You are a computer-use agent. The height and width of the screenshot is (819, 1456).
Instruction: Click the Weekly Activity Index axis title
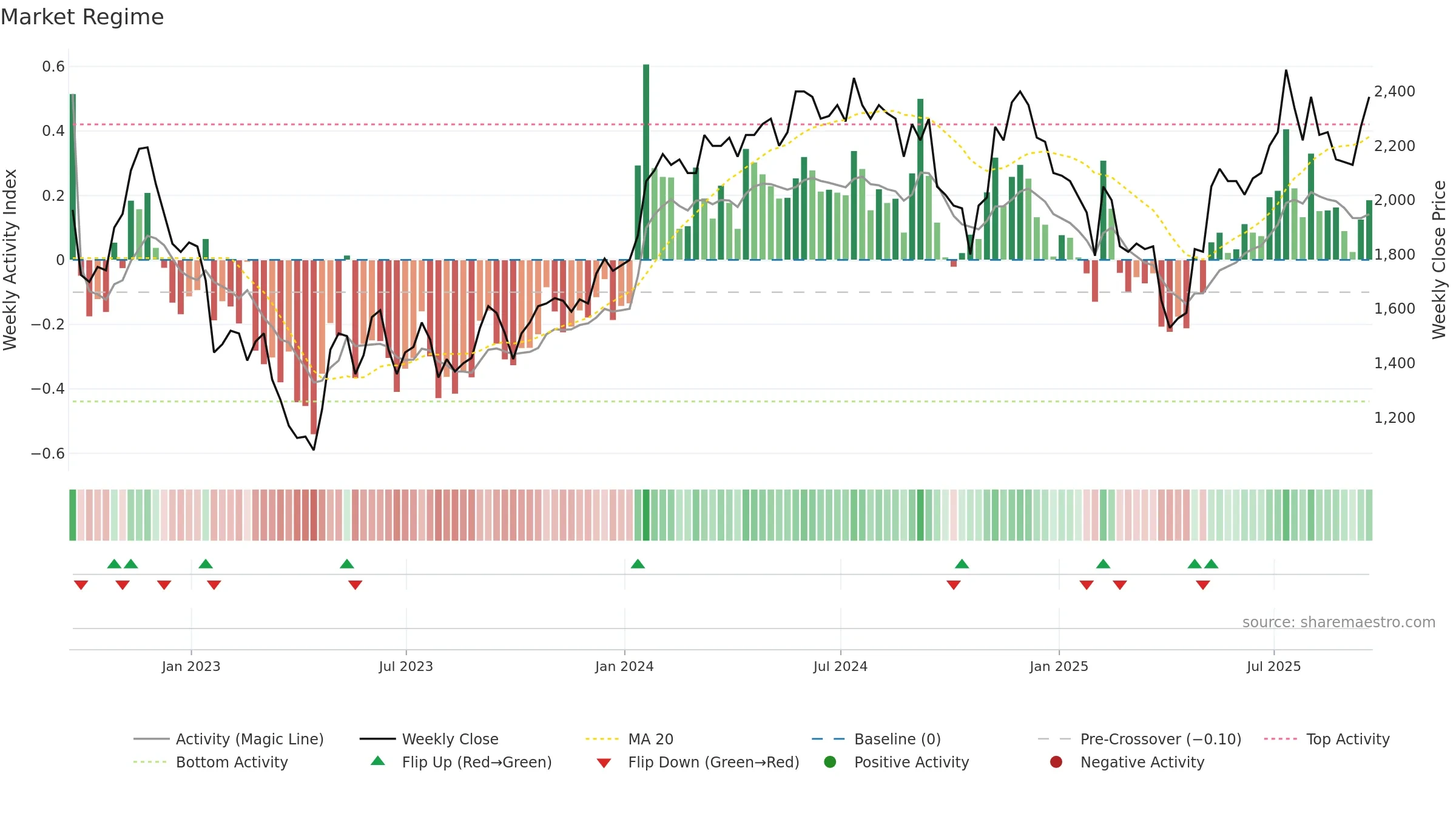click(x=10, y=260)
